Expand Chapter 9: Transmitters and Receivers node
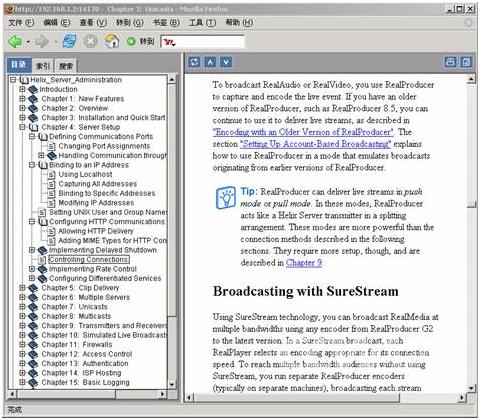This screenshot has width=480, height=420. tap(22, 326)
